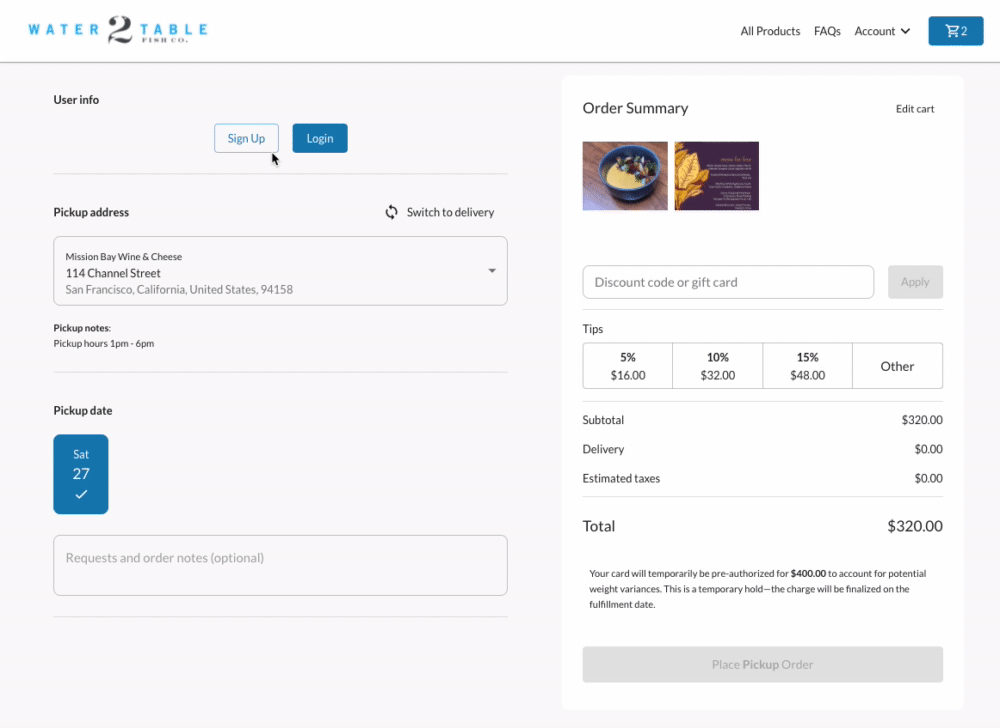
Task: Click the Discount code or gift card field
Action: 728,282
